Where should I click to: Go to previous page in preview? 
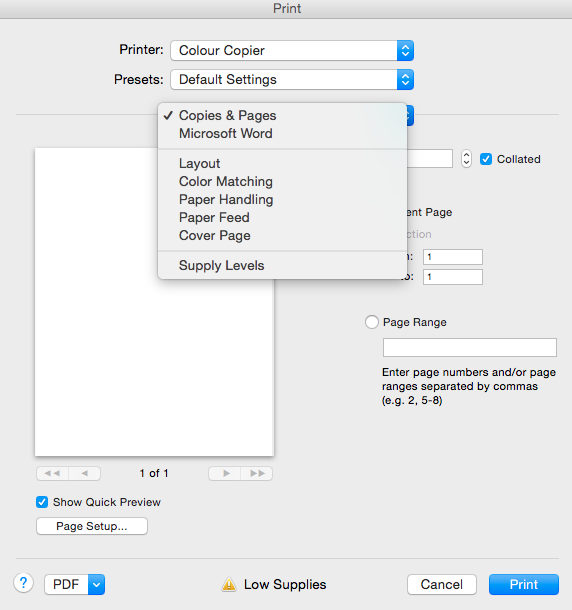coord(84,473)
